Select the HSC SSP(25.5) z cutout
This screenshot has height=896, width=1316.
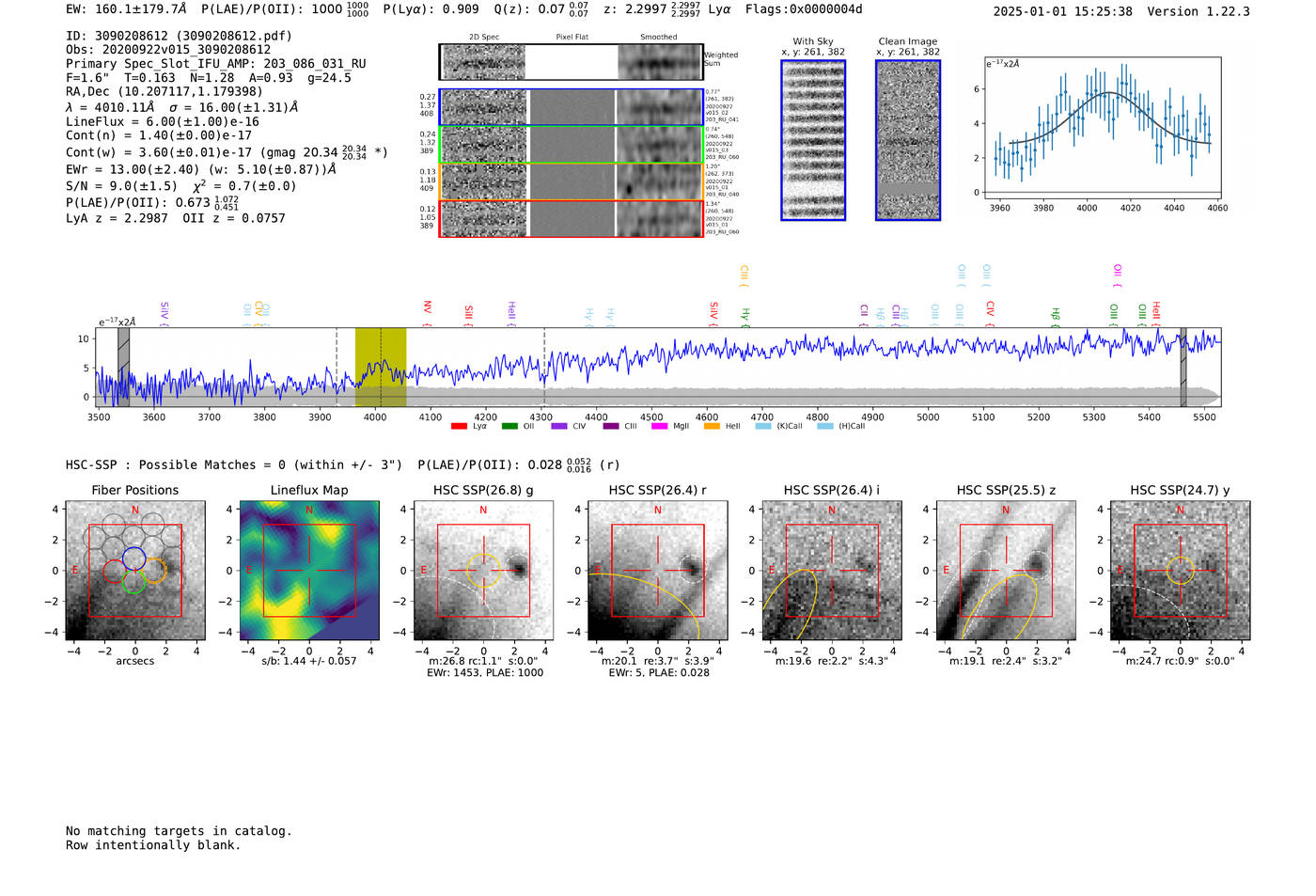[1006, 571]
